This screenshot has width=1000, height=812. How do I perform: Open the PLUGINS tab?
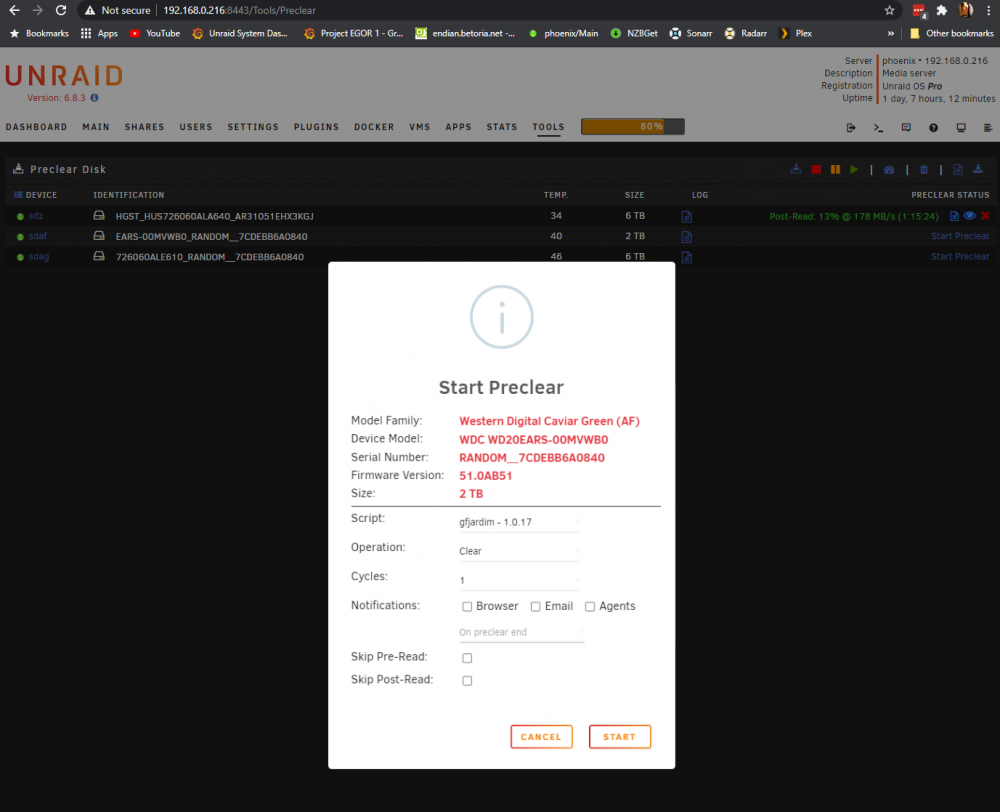click(x=316, y=127)
